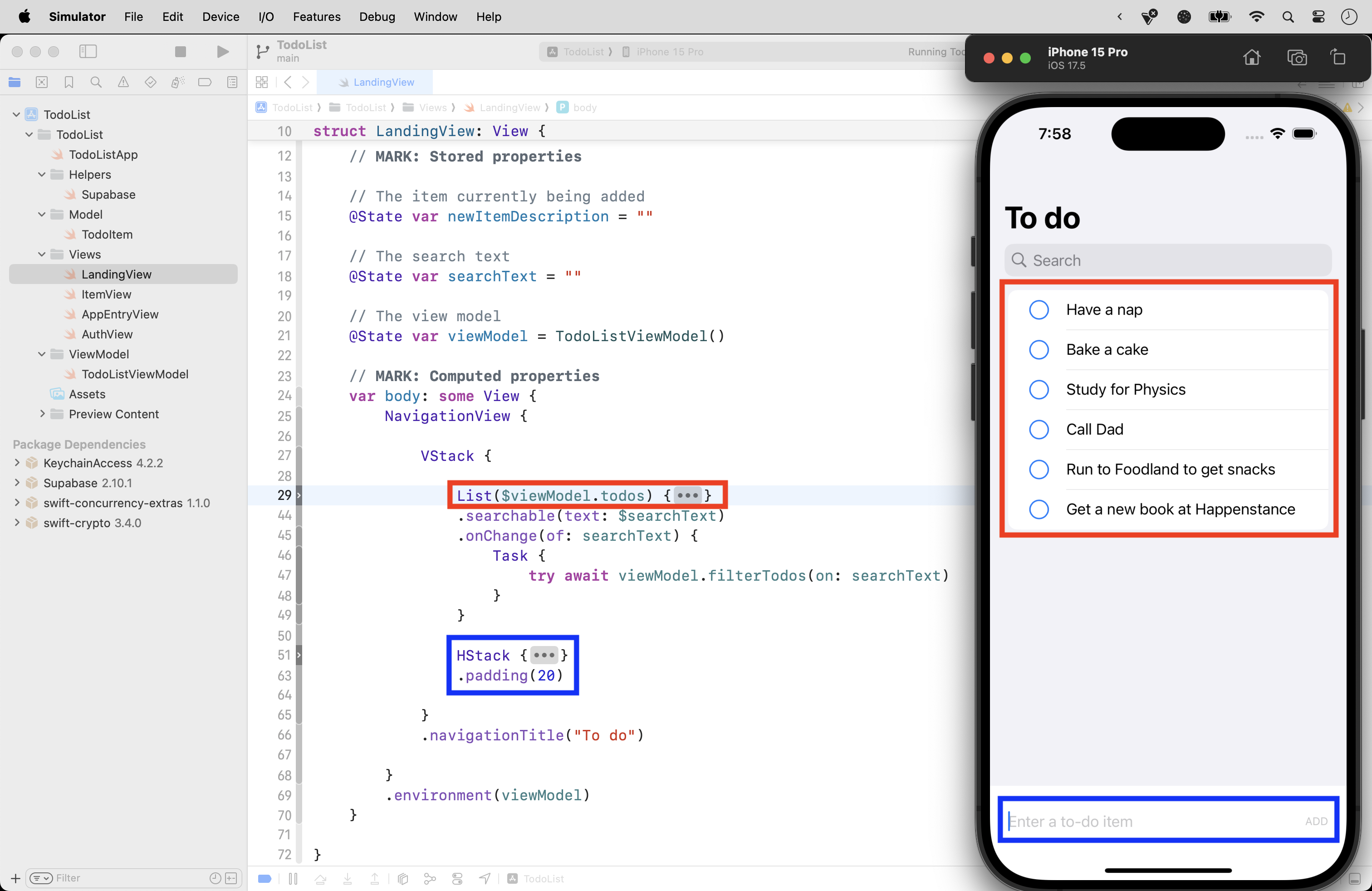
Task: Expand the folded HStack code ellipsis
Action: pos(544,655)
